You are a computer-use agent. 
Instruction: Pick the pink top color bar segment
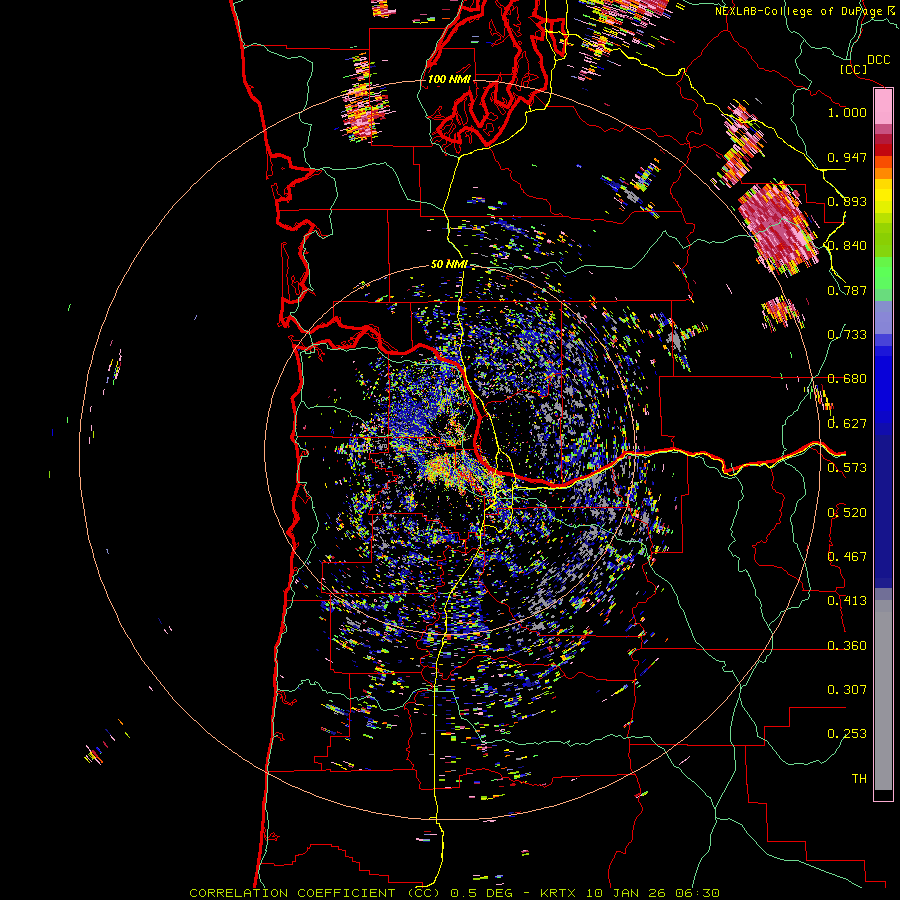pos(883,106)
